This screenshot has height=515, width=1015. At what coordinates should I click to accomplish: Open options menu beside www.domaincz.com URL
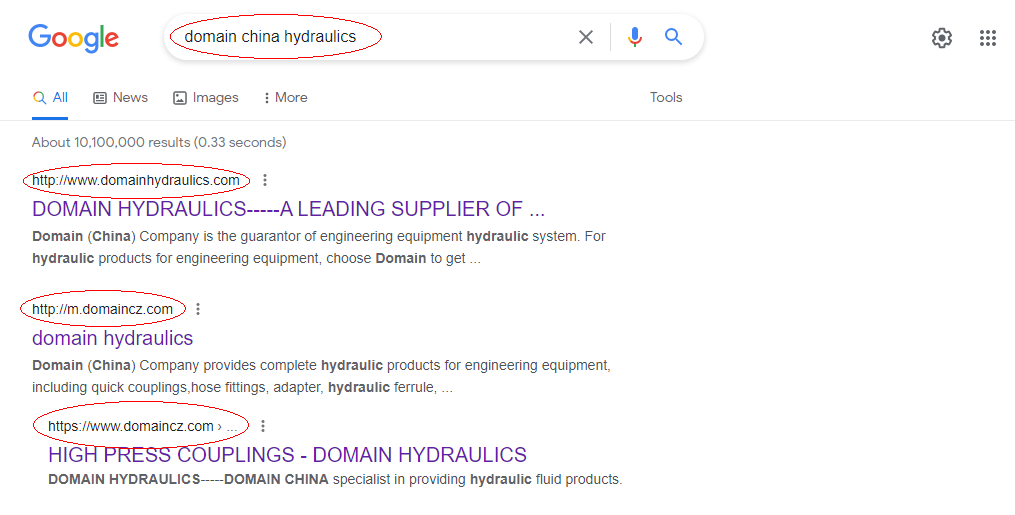263,426
